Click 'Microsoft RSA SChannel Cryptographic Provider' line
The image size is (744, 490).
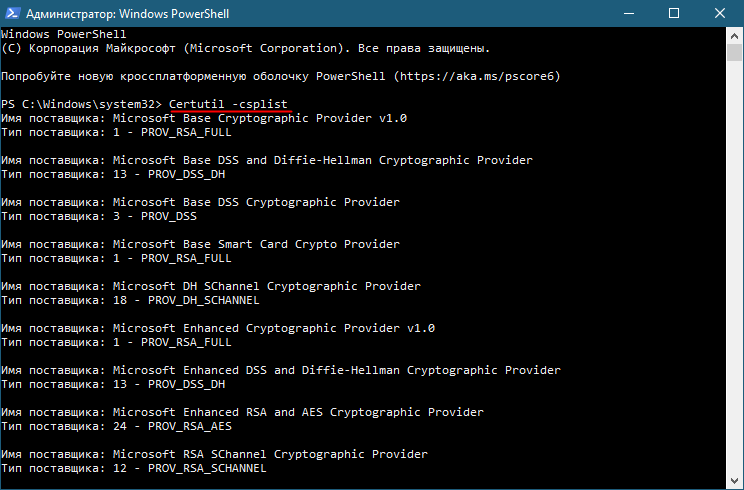pyautogui.click(x=270, y=454)
